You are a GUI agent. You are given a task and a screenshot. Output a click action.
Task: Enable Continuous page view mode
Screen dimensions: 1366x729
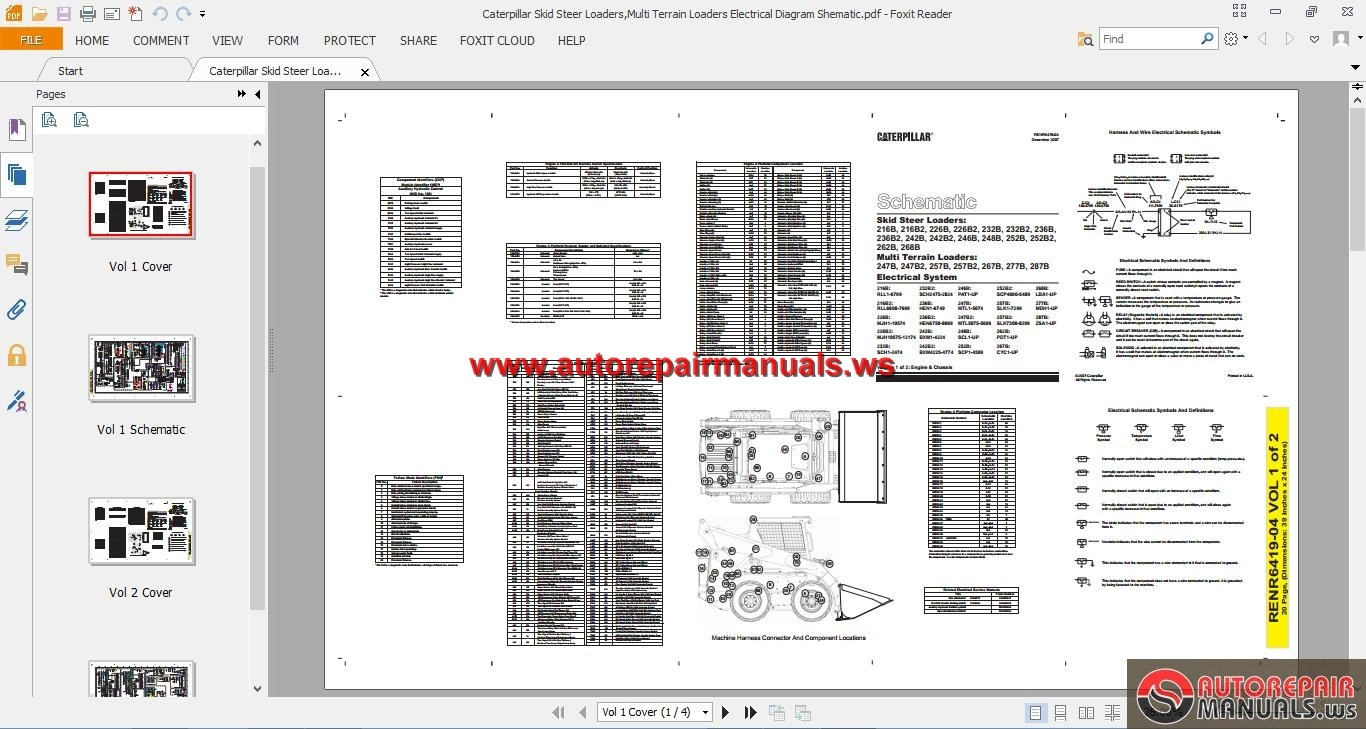pos(1062,713)
